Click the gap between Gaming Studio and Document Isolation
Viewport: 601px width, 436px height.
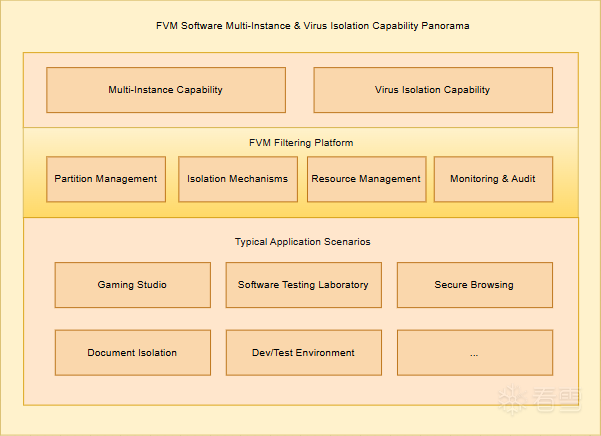[132, 319]
